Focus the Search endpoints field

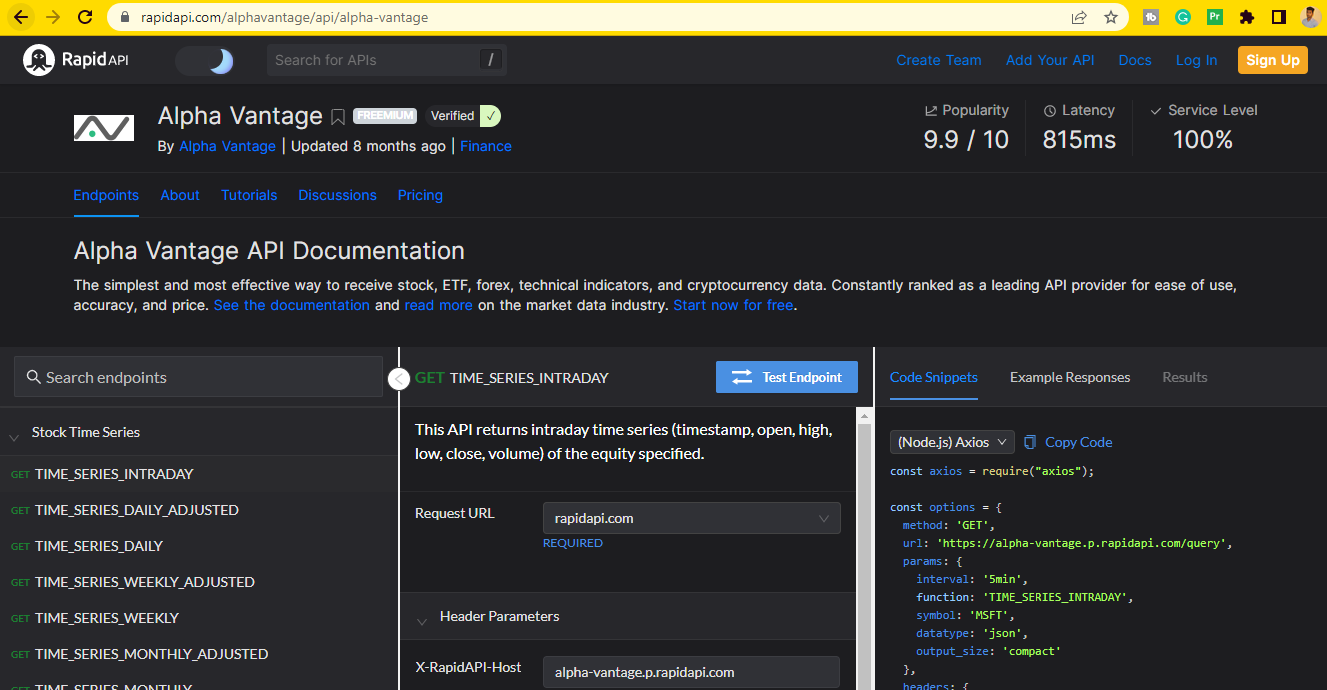198,377
